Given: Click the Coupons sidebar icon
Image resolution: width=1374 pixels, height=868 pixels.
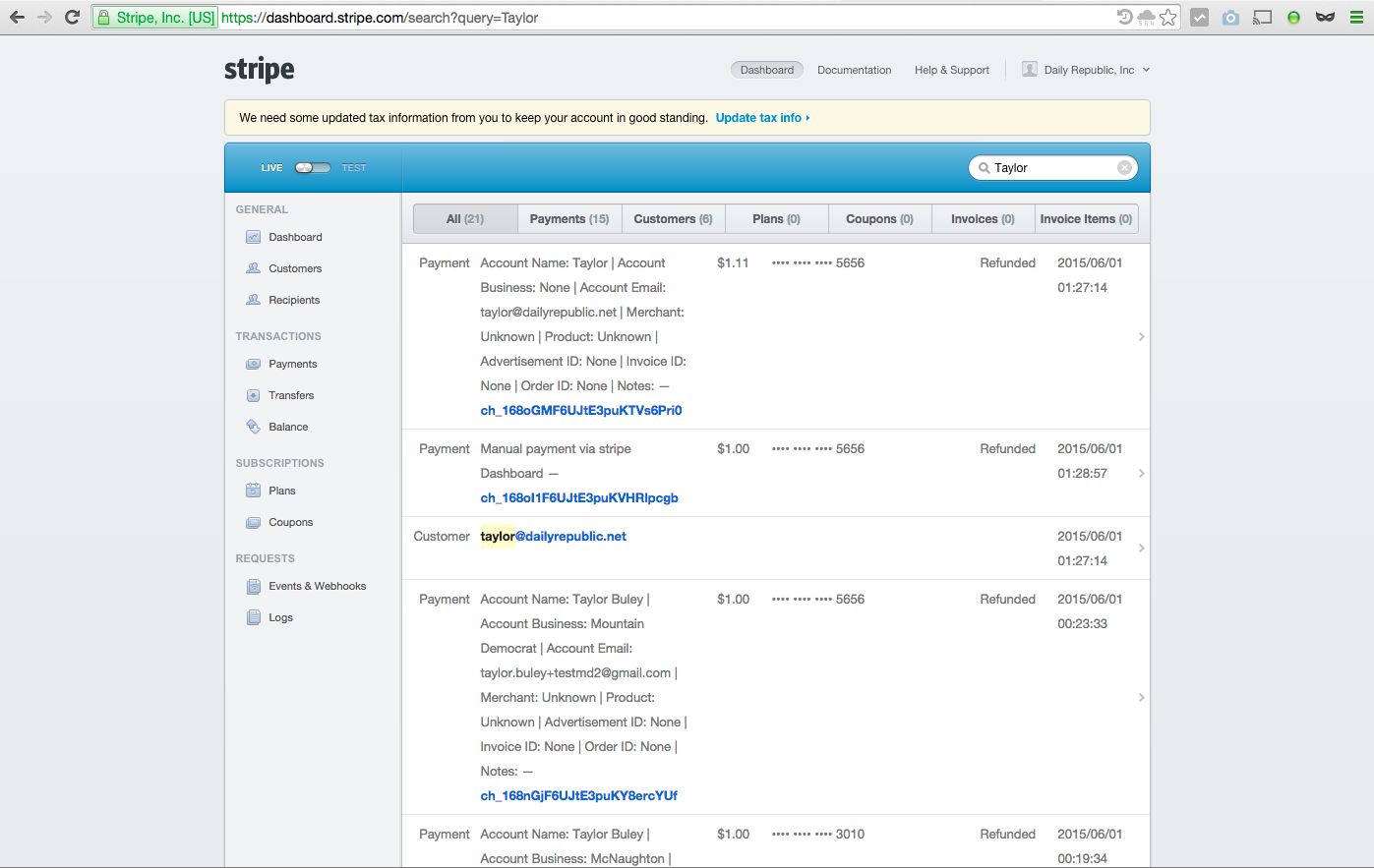Looking at the screenshot, I should (x=253, y=522).
